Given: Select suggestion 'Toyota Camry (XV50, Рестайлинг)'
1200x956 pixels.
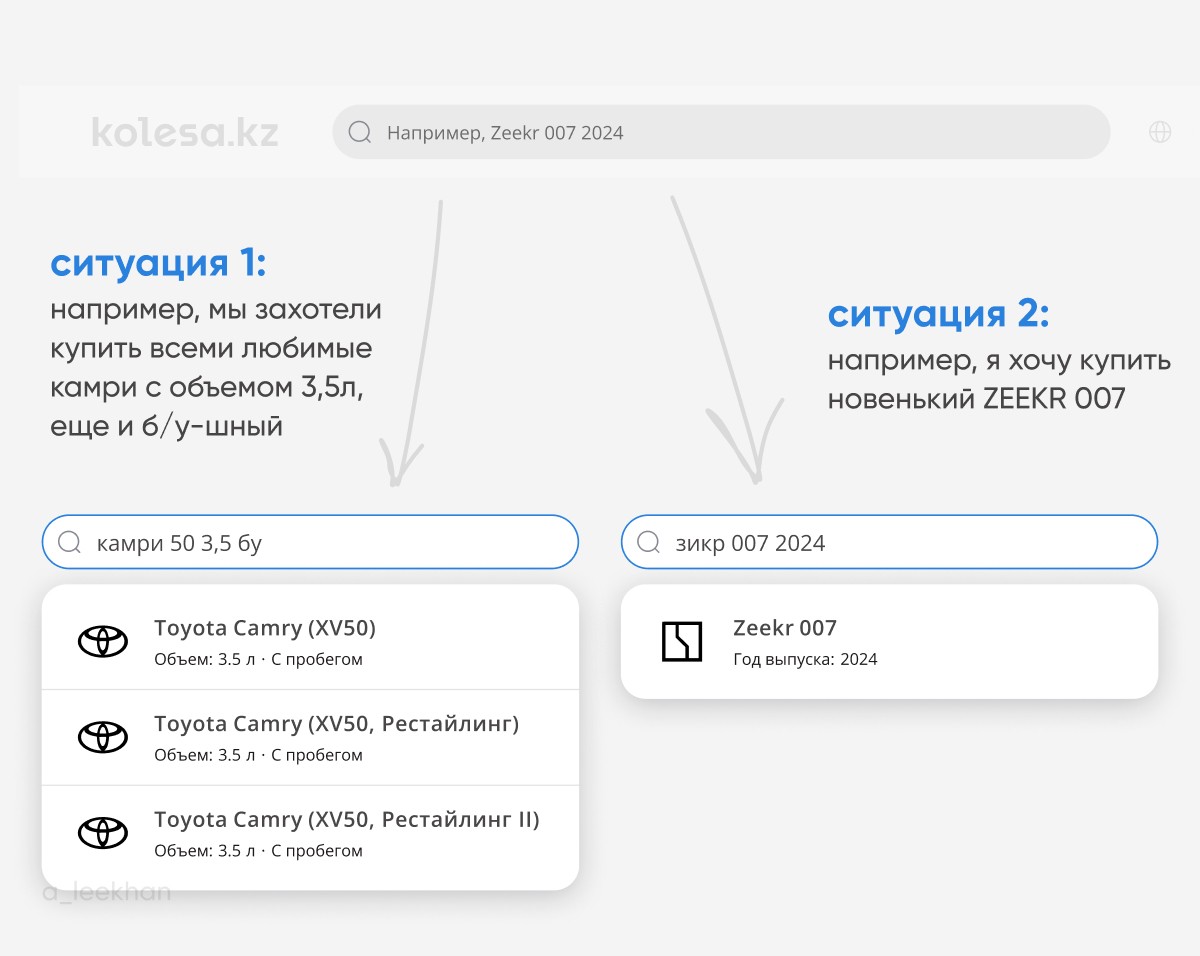Looking at the screenshot, I should pyautogui.click(x=310, y=737).
